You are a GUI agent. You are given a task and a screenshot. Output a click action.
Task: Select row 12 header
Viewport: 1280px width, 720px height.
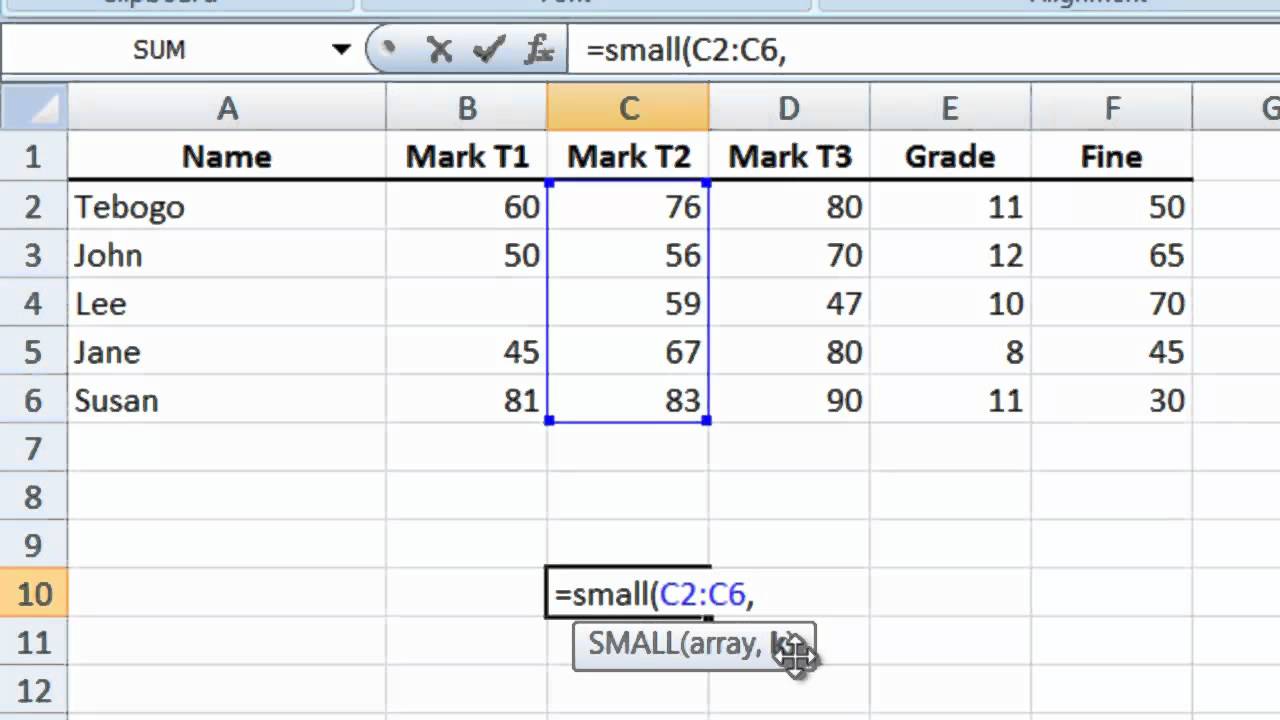[x=34, y=690]
